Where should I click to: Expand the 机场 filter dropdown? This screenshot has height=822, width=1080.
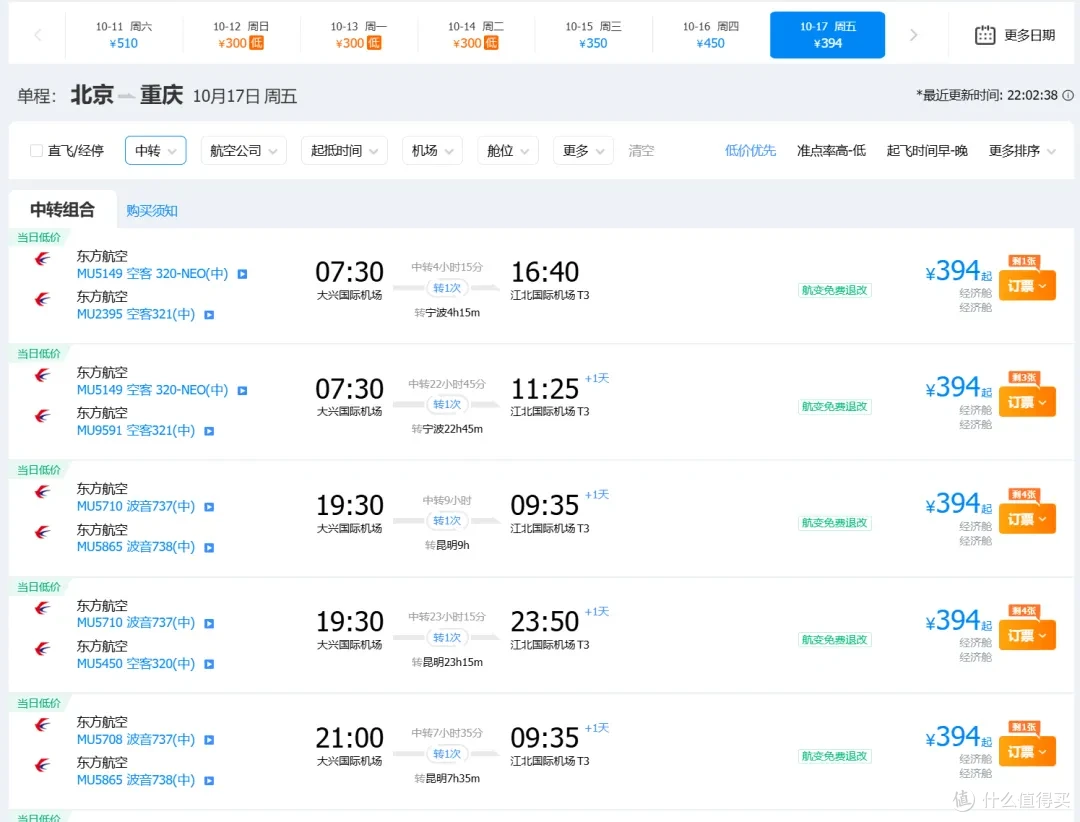[x=433, y=150]
